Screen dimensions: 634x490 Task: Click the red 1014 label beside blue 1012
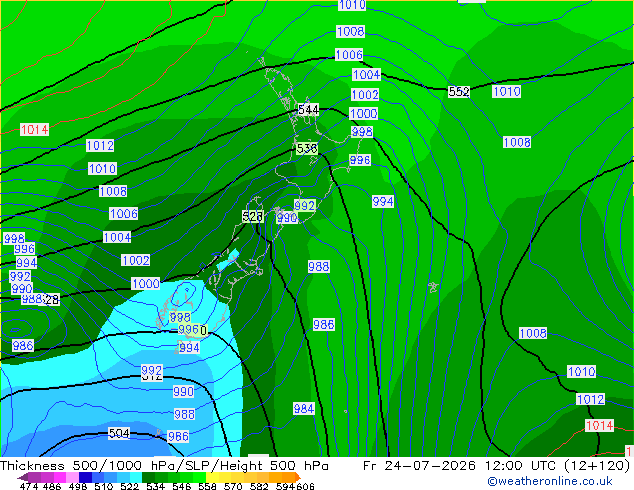point(35,130)
